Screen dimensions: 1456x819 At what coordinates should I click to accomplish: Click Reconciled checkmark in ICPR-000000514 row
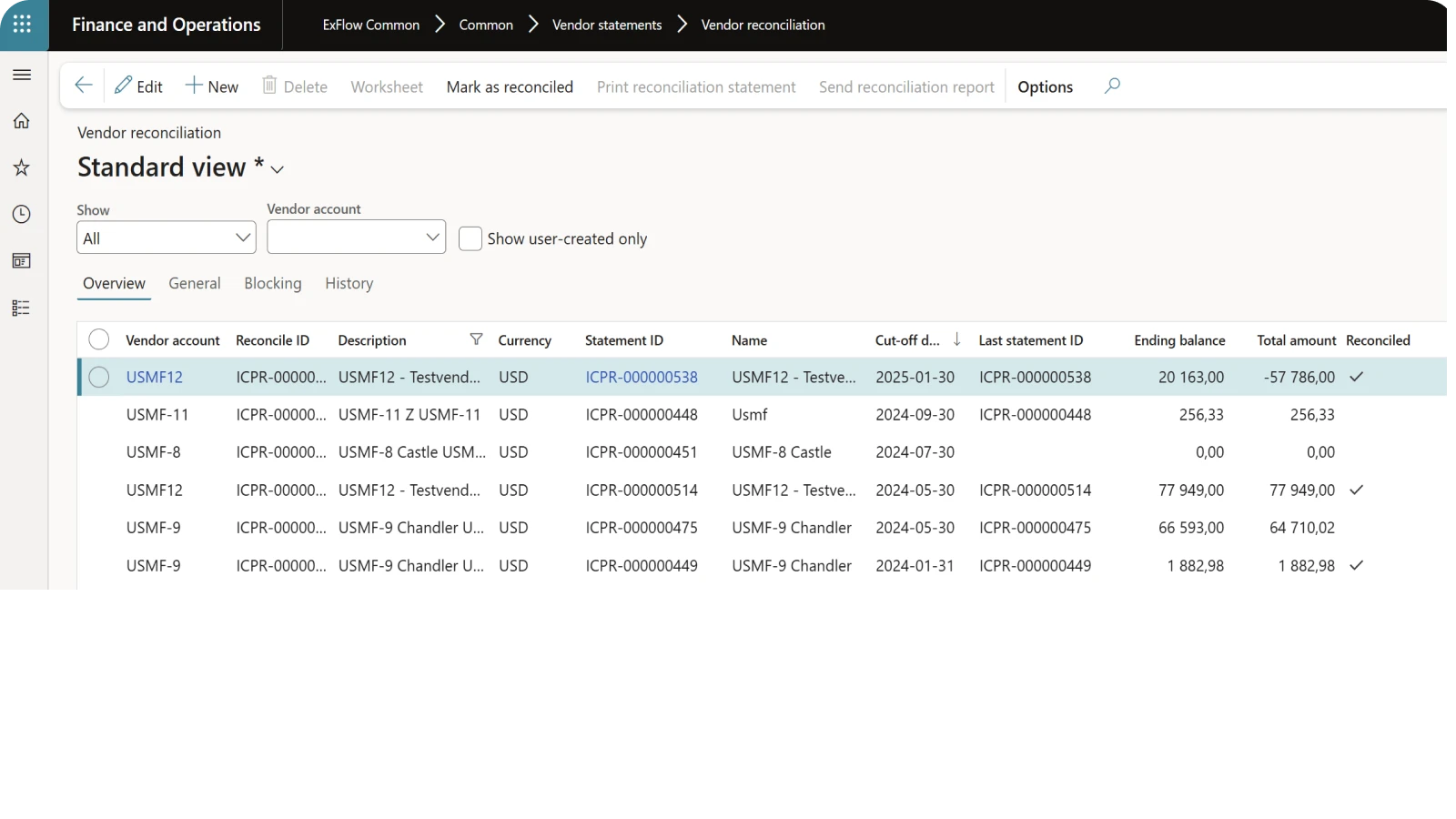pos(1356,490)
